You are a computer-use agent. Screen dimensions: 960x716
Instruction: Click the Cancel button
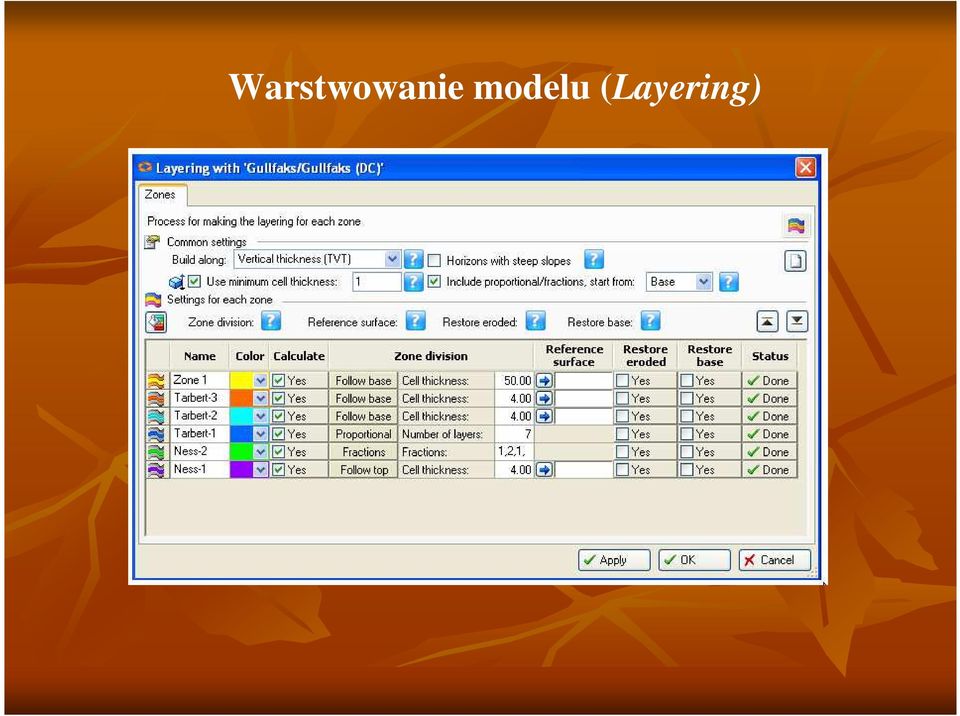[774, 560]
